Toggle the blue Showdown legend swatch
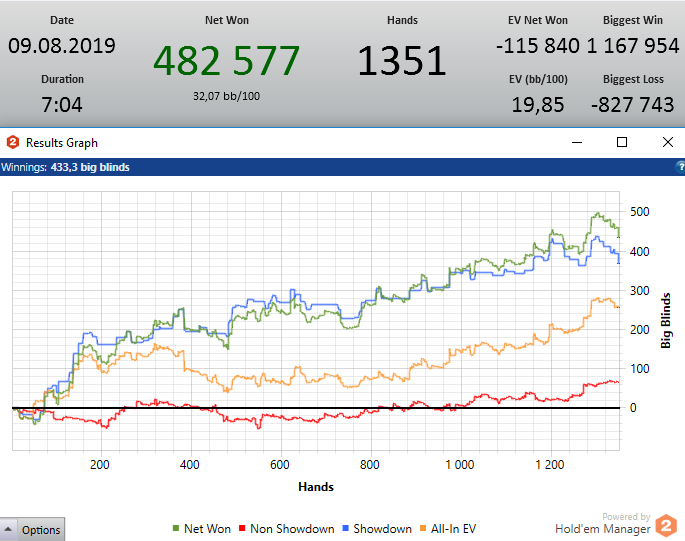The height and width of the screenshot is (541, 685). pos(346,528)
